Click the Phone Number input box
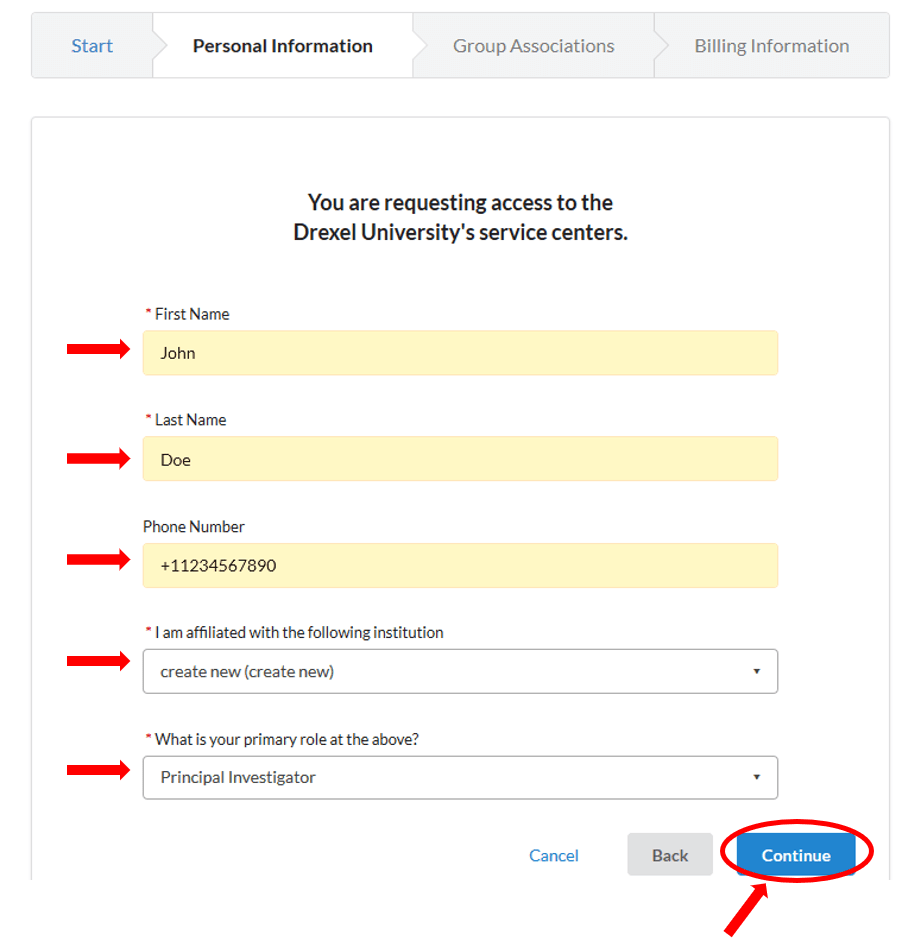Screen dimensions: 921x938 (x=460, y=566)
